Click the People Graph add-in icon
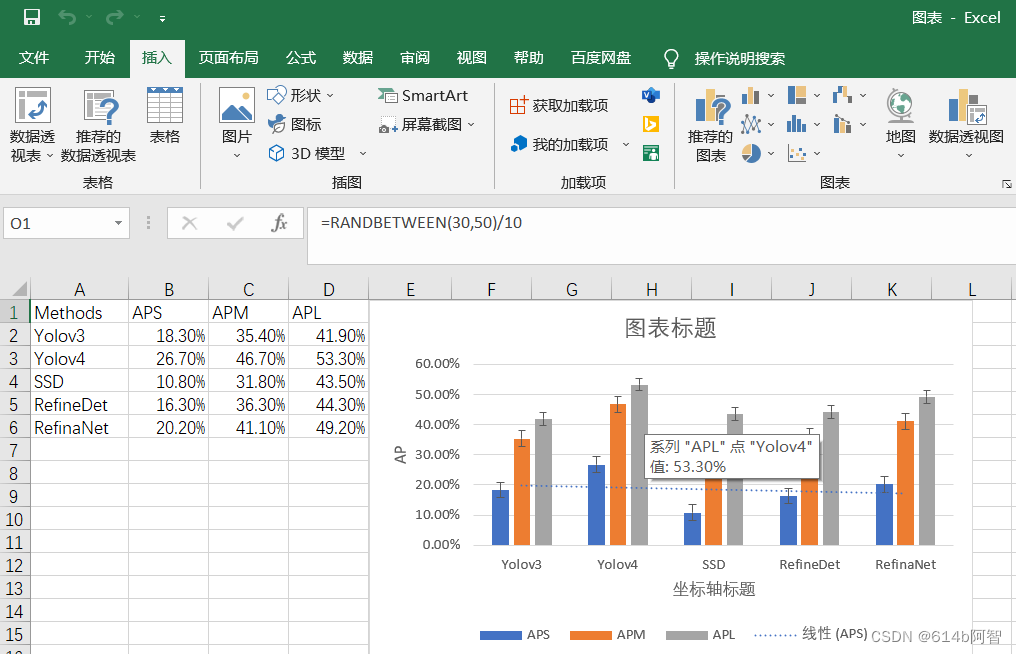 (651, 153)
